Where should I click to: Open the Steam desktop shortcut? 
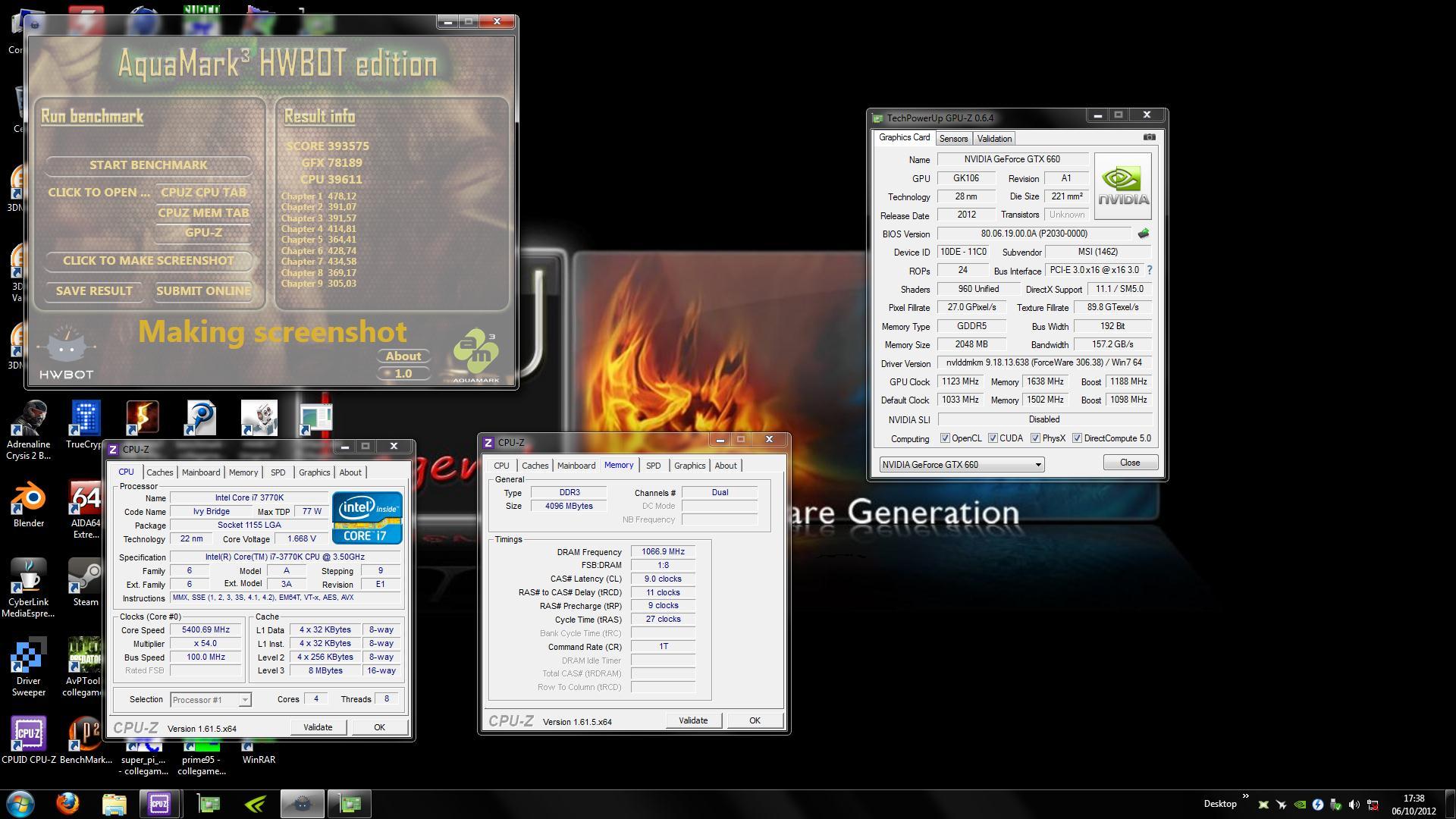coord(86,582)
